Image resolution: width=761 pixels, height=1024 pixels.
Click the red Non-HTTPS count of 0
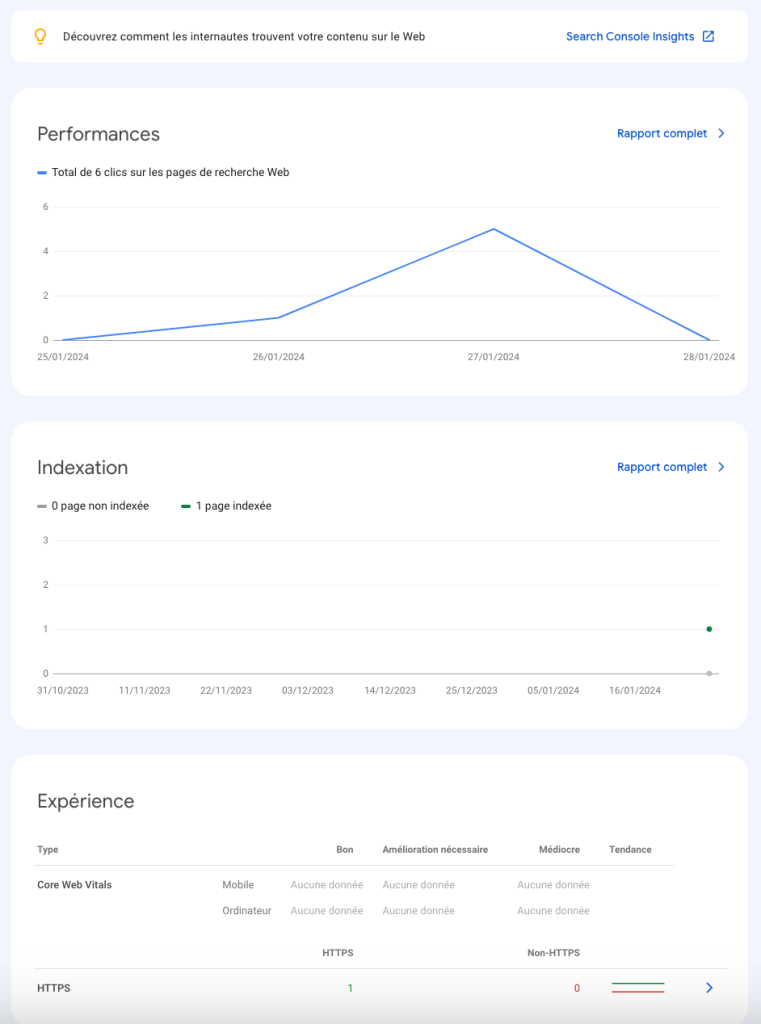point(576,988)
